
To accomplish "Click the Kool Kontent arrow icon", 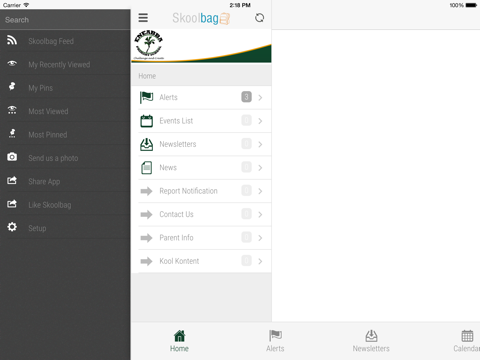I will 146,261.
